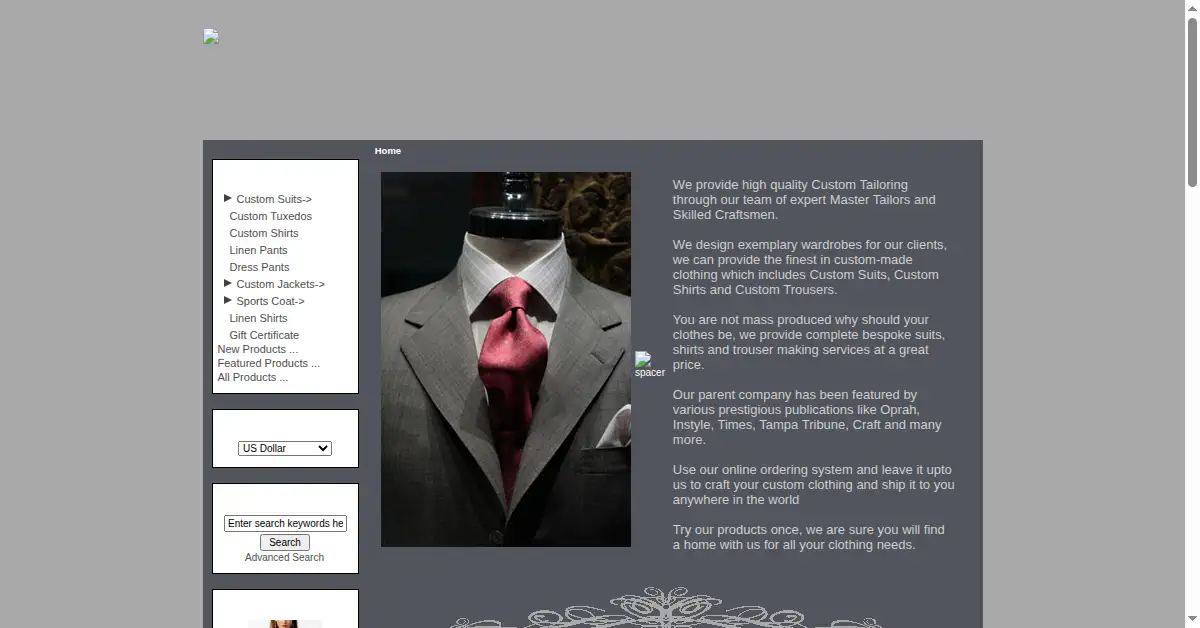1200x628 pixels.
Task: Click the Search button
Action: pos(285,542)
